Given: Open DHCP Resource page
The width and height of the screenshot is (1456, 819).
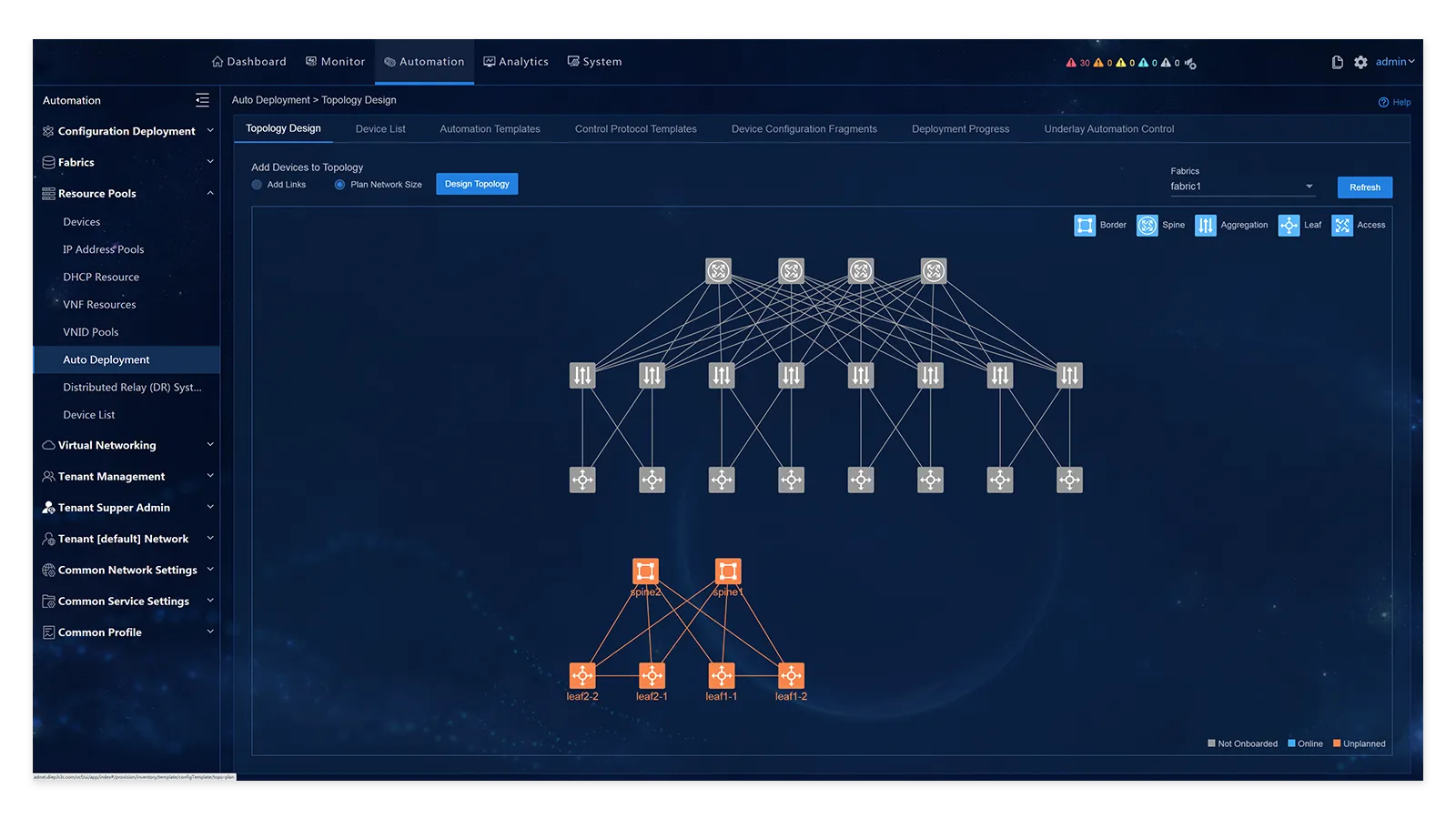Looking at the screenshot, I should pos(101,277).
